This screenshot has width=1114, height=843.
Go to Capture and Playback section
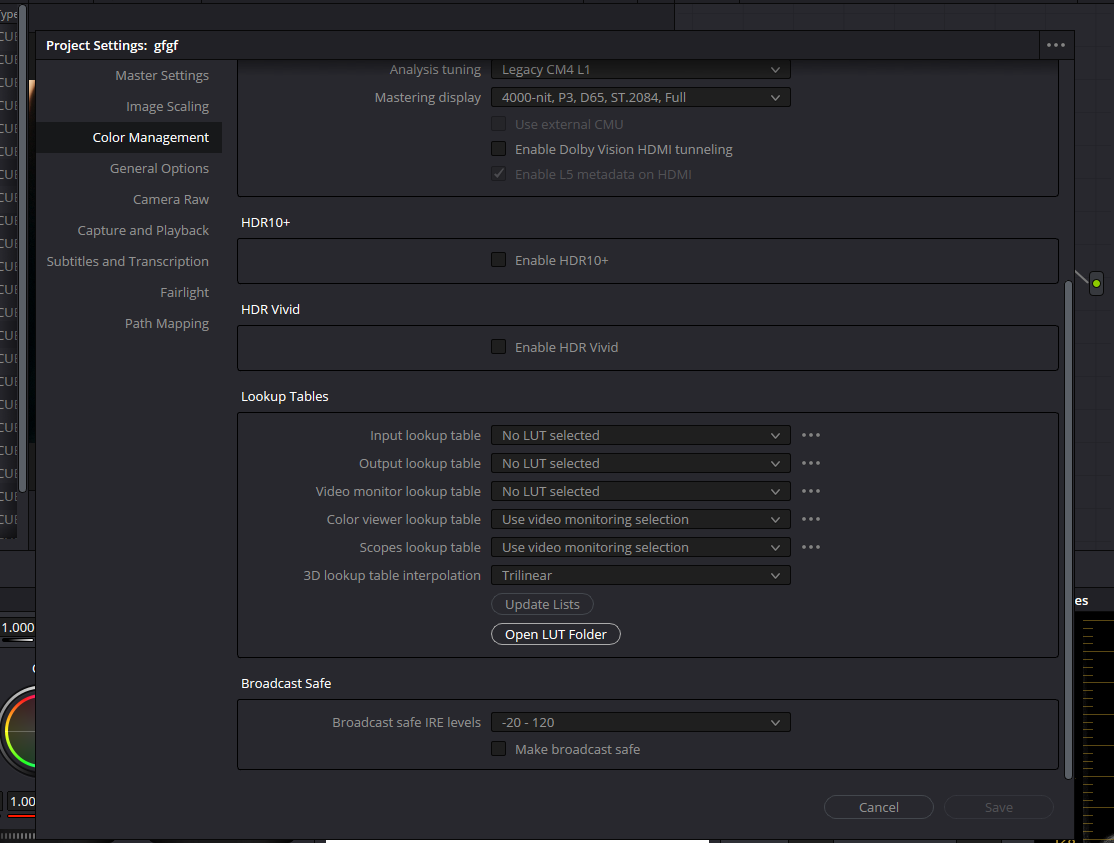[x=143, y=230]
